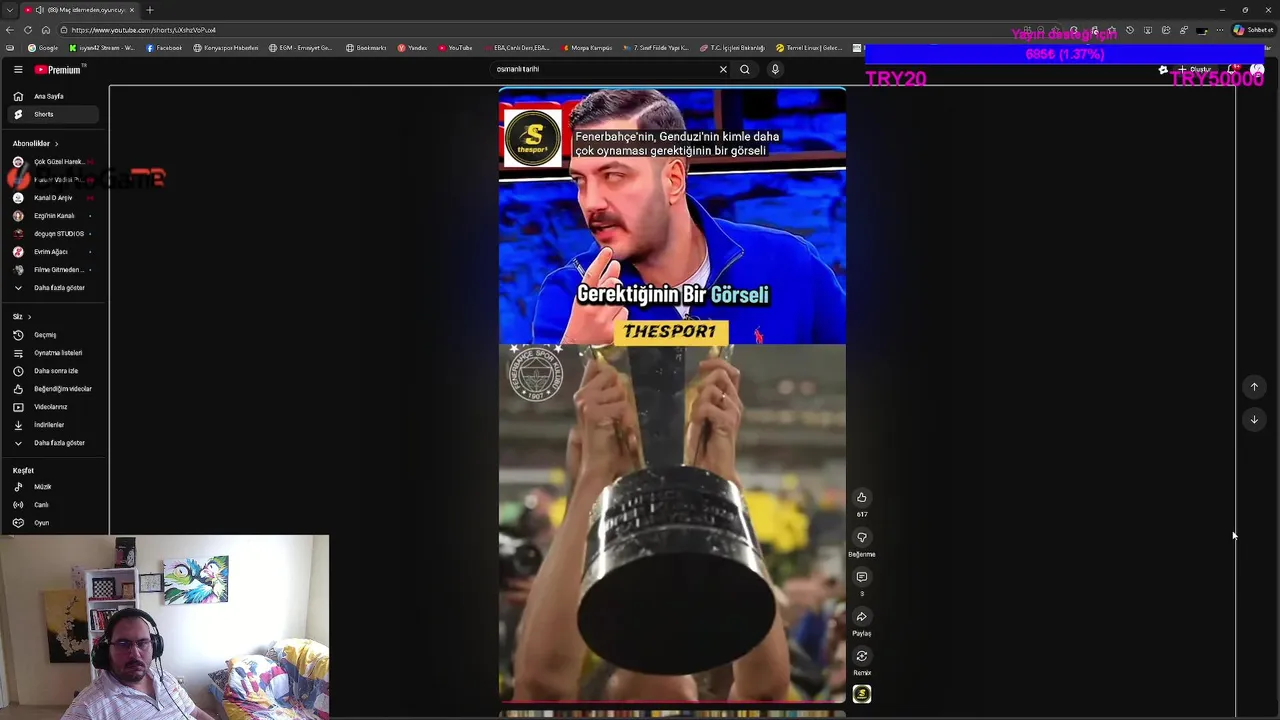The height and width of the screenshot is (720, 1280).
Task: Go to previous Short with up arrow
Action: [1254, 387]
